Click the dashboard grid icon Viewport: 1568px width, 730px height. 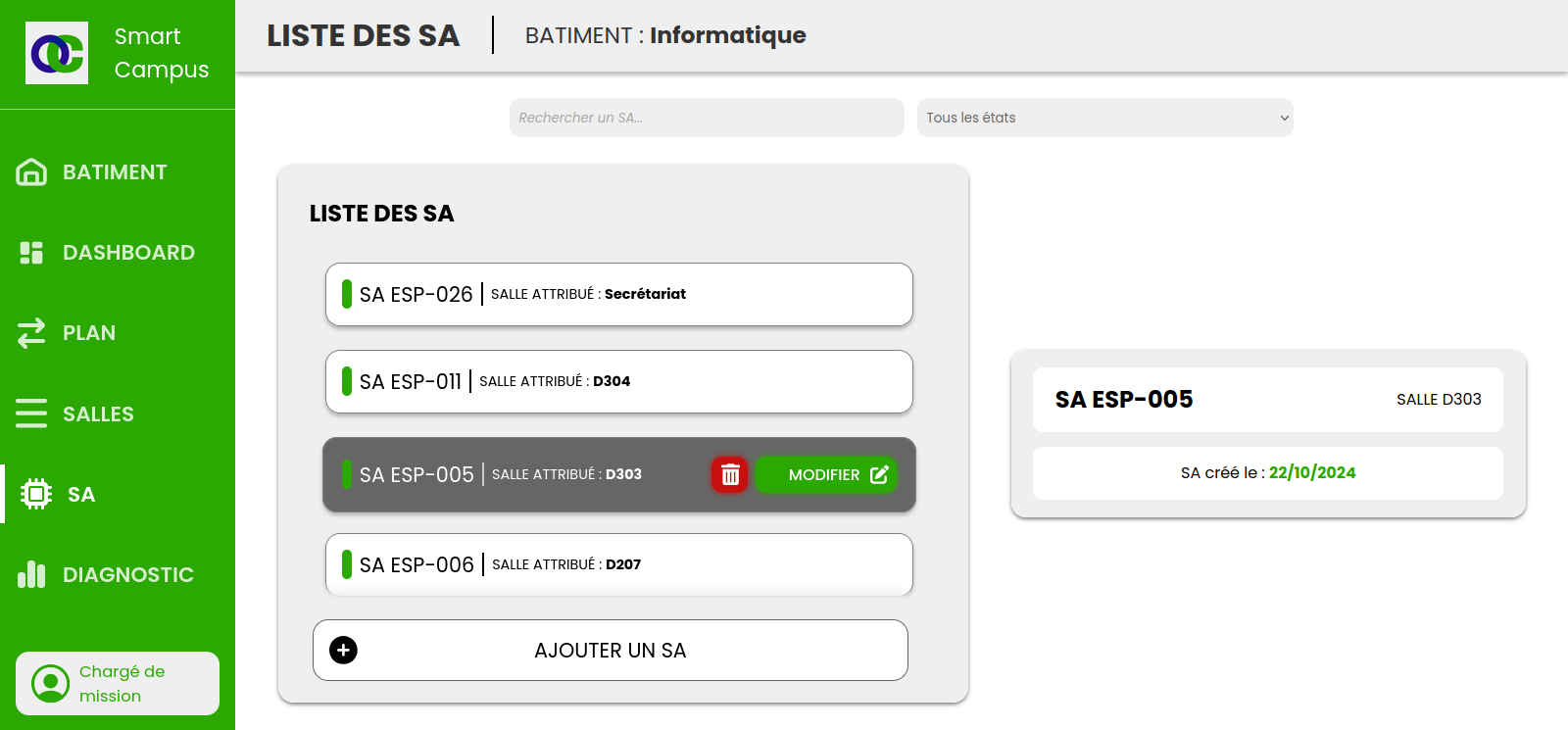point(31,253)
